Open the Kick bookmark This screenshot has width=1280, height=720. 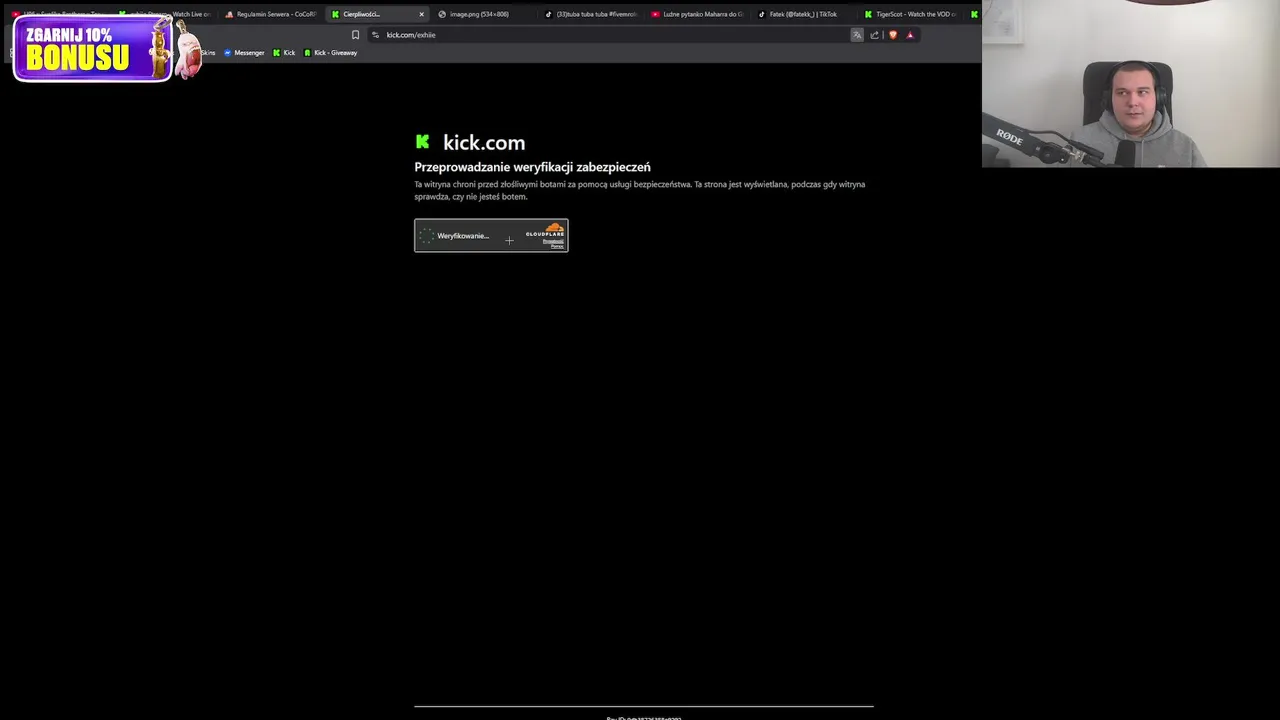(284, 53)
